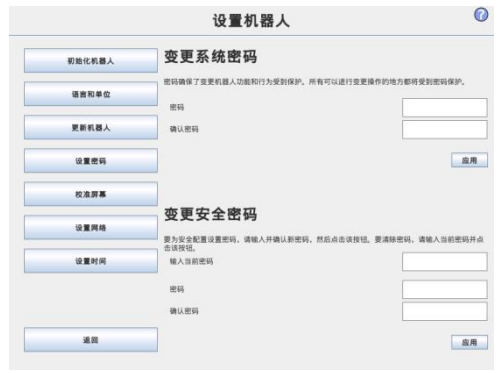
Task: Focus the system 确认密码 input field
Action: click(x=445, y=129)
